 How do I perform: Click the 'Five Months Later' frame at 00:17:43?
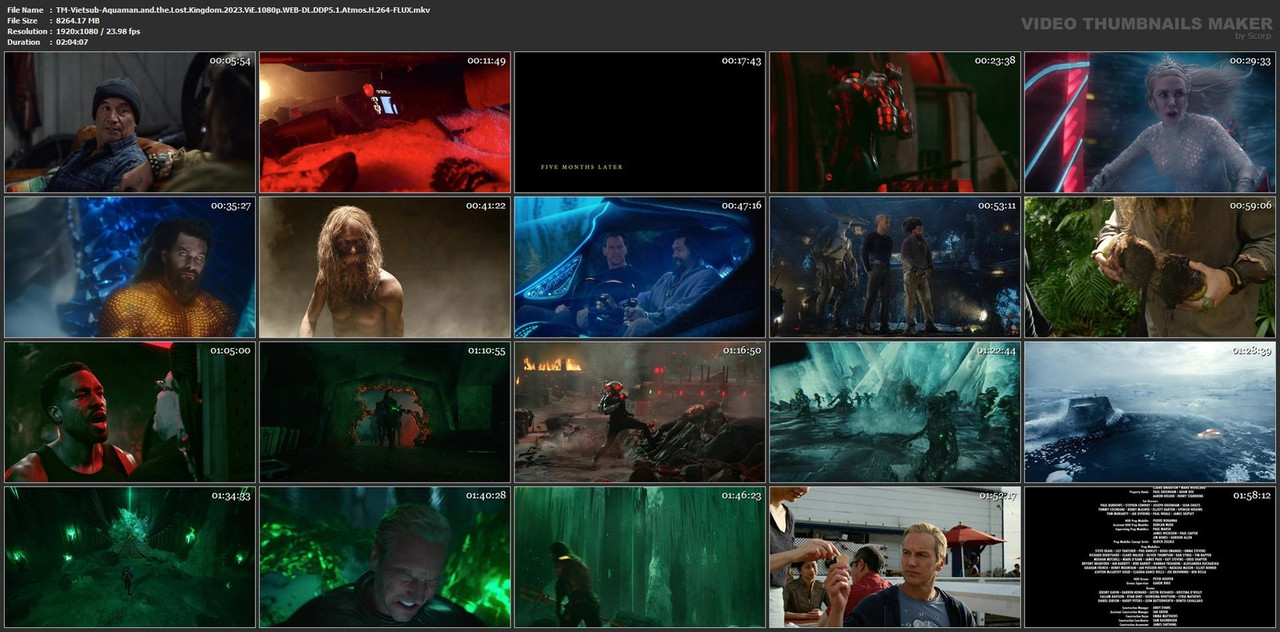coord(640,122)
